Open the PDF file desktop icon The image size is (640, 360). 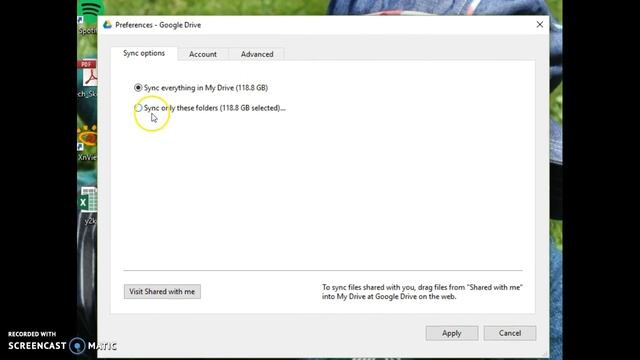coord(88,79)
